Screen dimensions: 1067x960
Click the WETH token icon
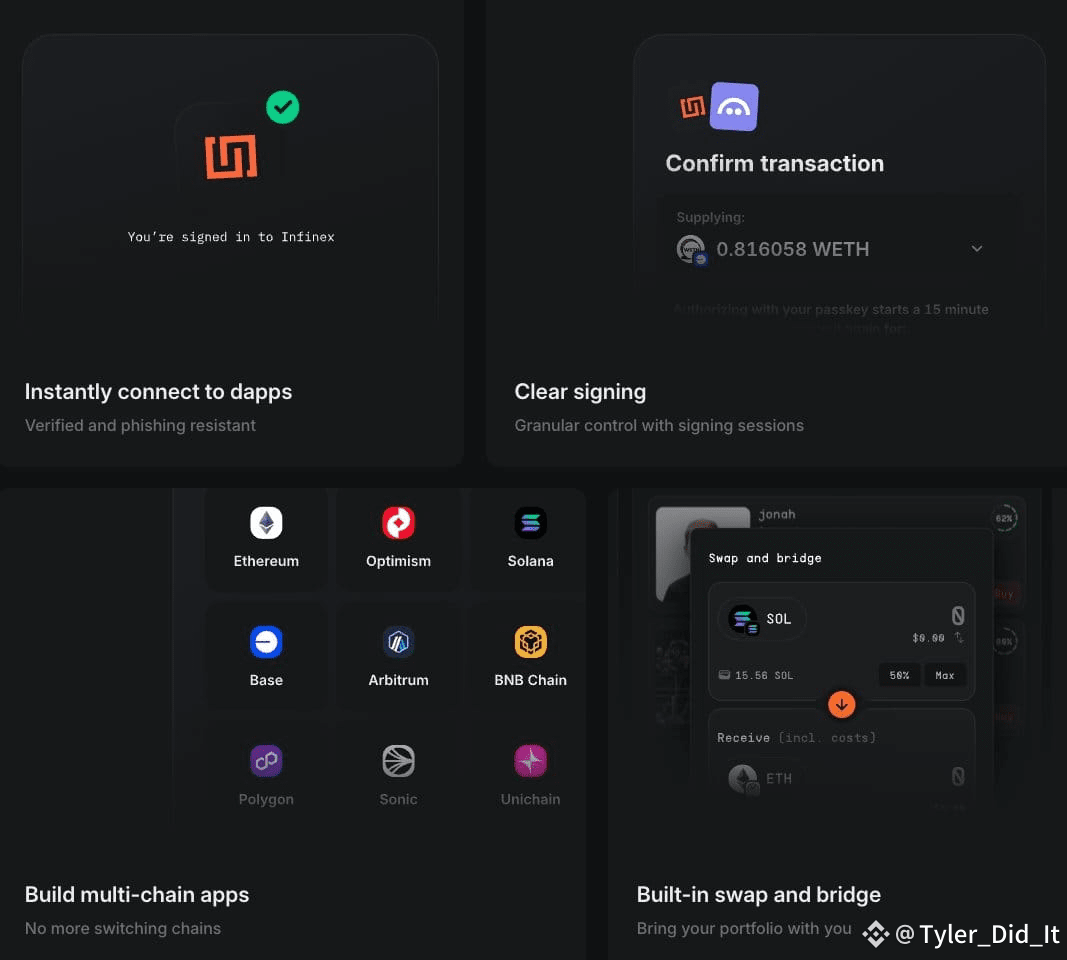point(691,250)
